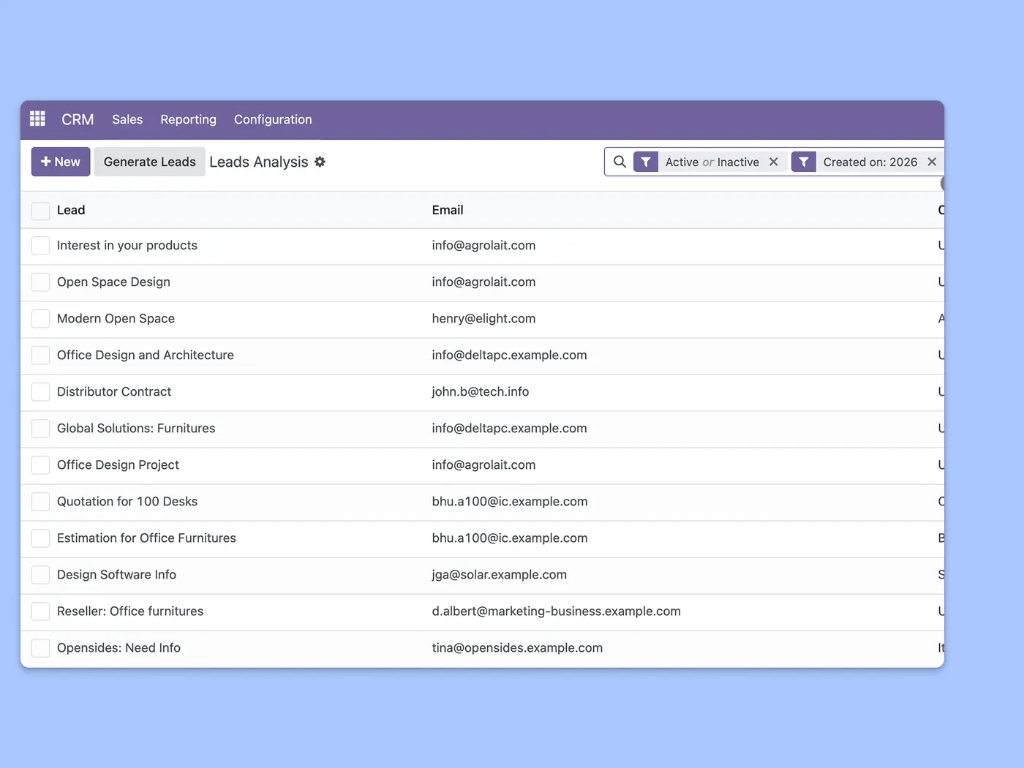1024x768 pixels.
Task: Remove the Created on 2026 filter
Action: pos(931,161)
